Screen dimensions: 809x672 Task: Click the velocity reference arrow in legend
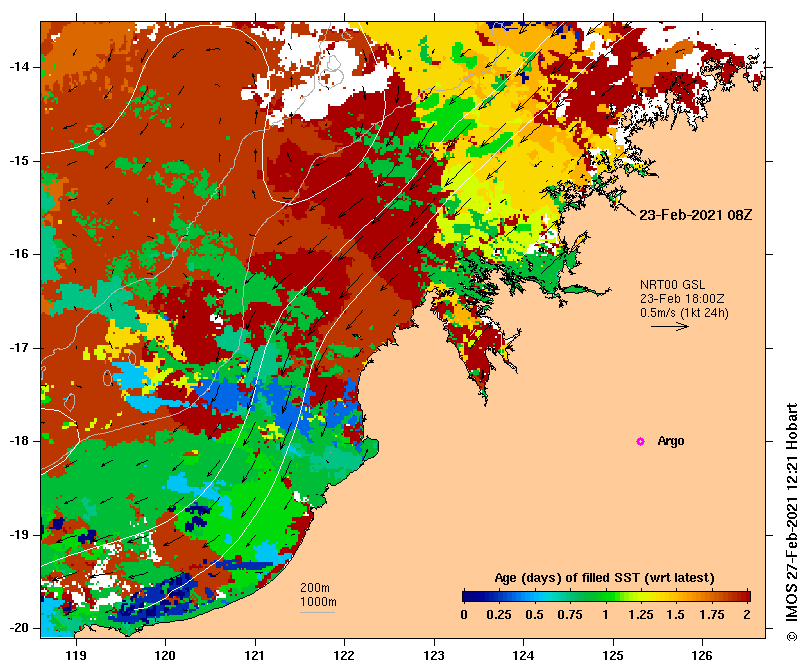(x=670, y=326)
